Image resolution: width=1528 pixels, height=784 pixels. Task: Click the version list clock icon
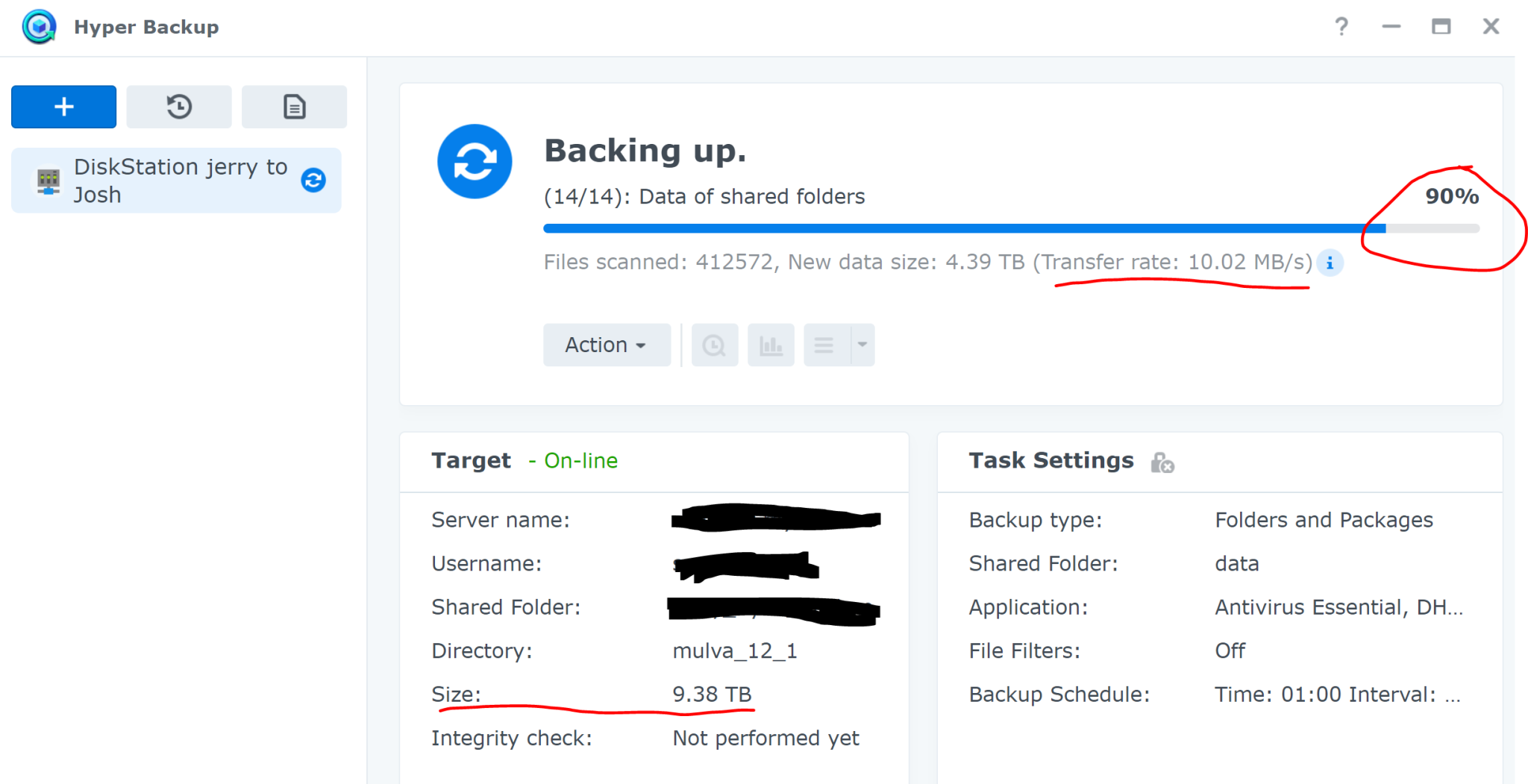pyautogui.click(x=715, y=345)
